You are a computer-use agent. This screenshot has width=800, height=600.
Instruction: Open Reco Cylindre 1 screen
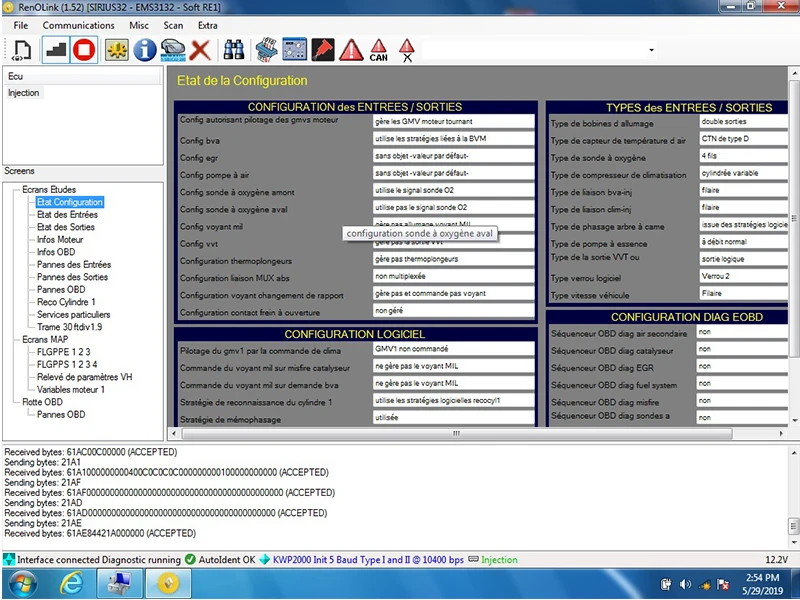66,302
